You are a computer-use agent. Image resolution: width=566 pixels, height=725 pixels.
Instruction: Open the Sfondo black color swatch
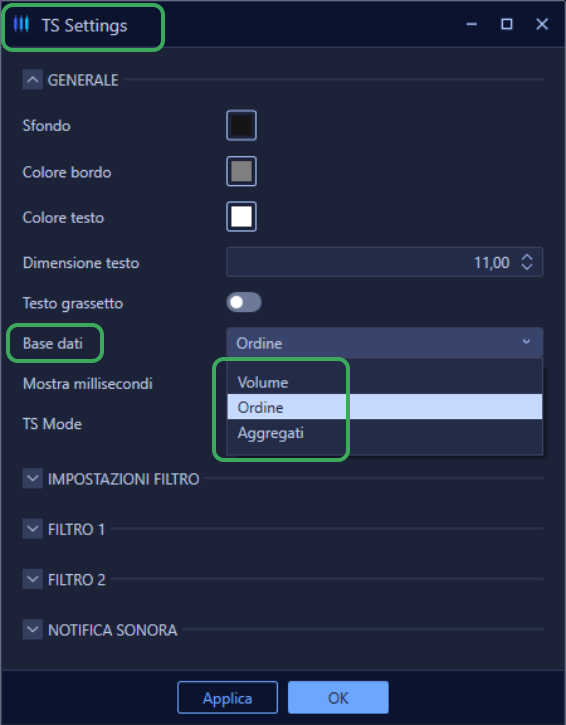point(241,125)
